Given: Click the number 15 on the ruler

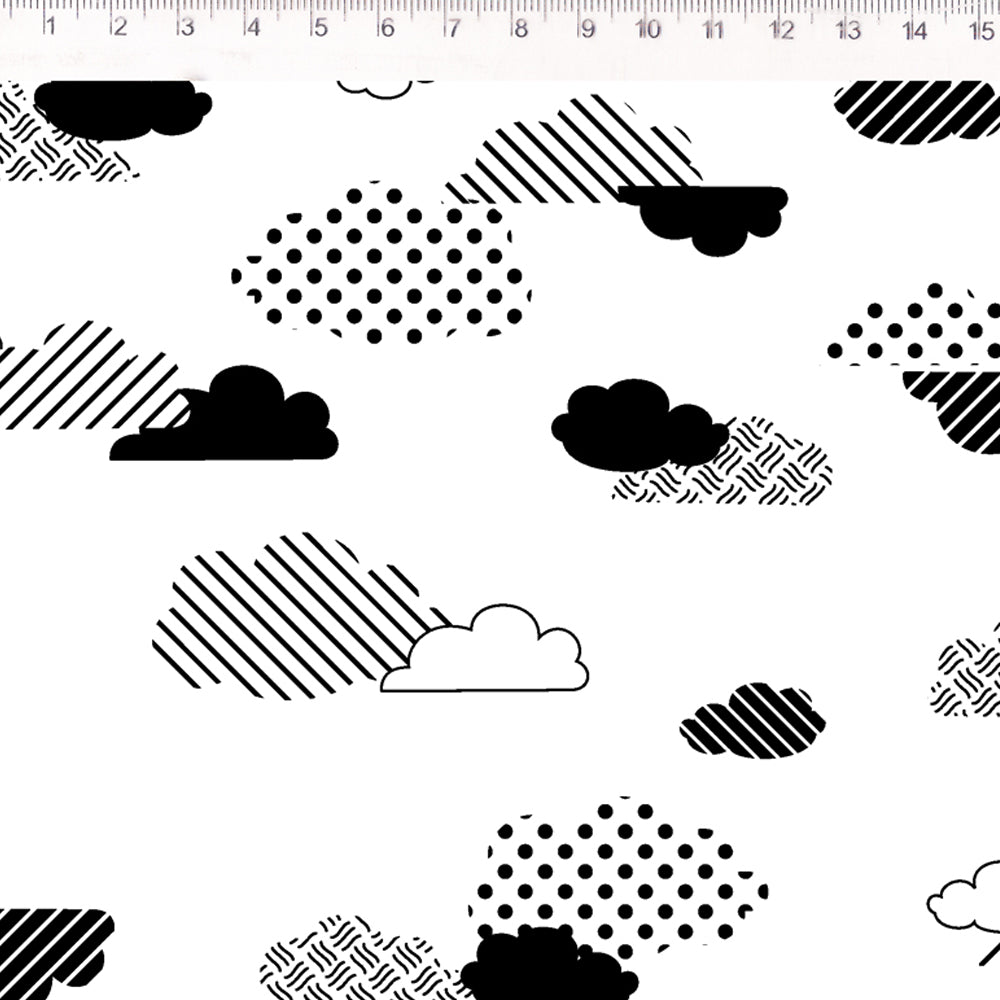Looking at the screenshot, I should 982,30.
